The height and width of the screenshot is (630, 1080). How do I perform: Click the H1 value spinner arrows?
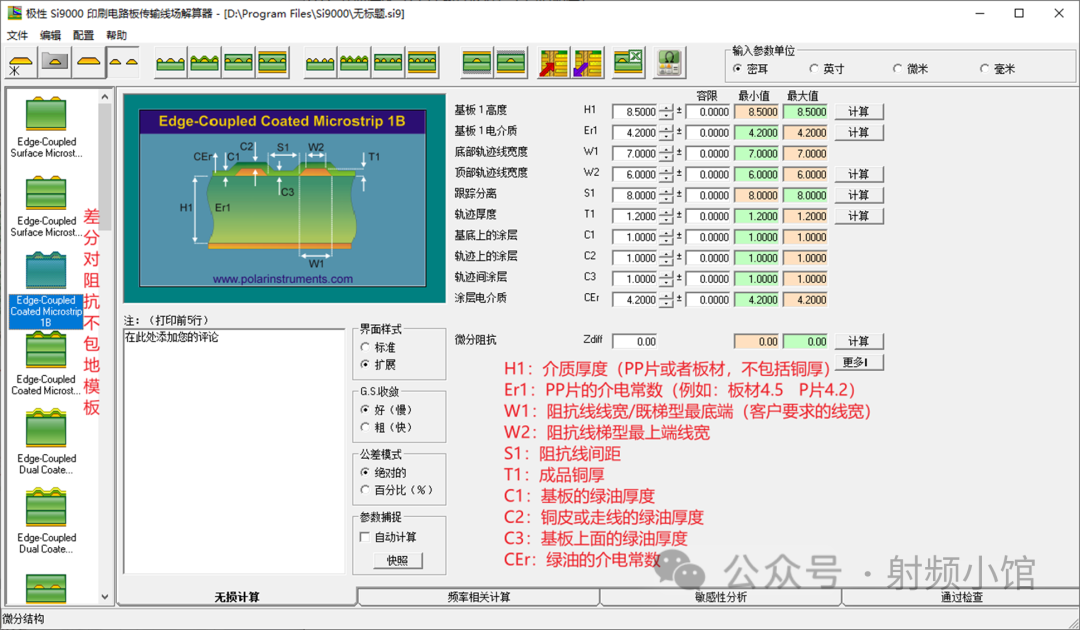[667, 112]
